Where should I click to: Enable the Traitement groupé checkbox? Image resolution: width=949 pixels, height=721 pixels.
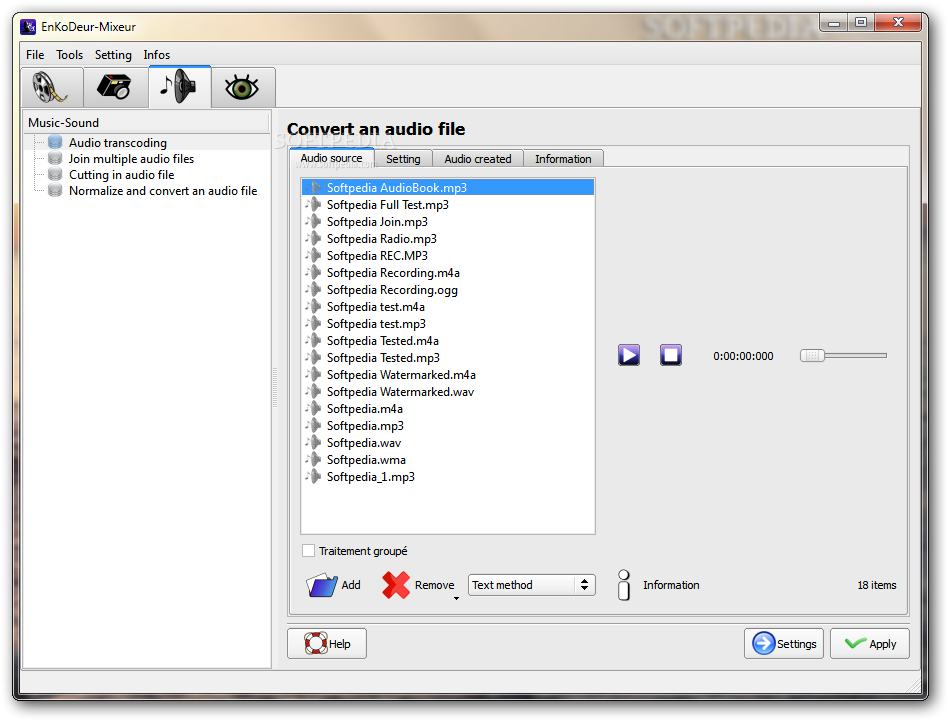tap(309, 550)
